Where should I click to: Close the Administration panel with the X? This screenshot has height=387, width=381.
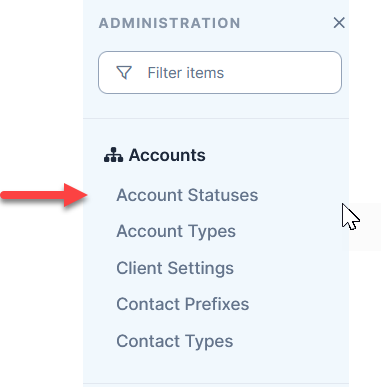click(339, 23)
